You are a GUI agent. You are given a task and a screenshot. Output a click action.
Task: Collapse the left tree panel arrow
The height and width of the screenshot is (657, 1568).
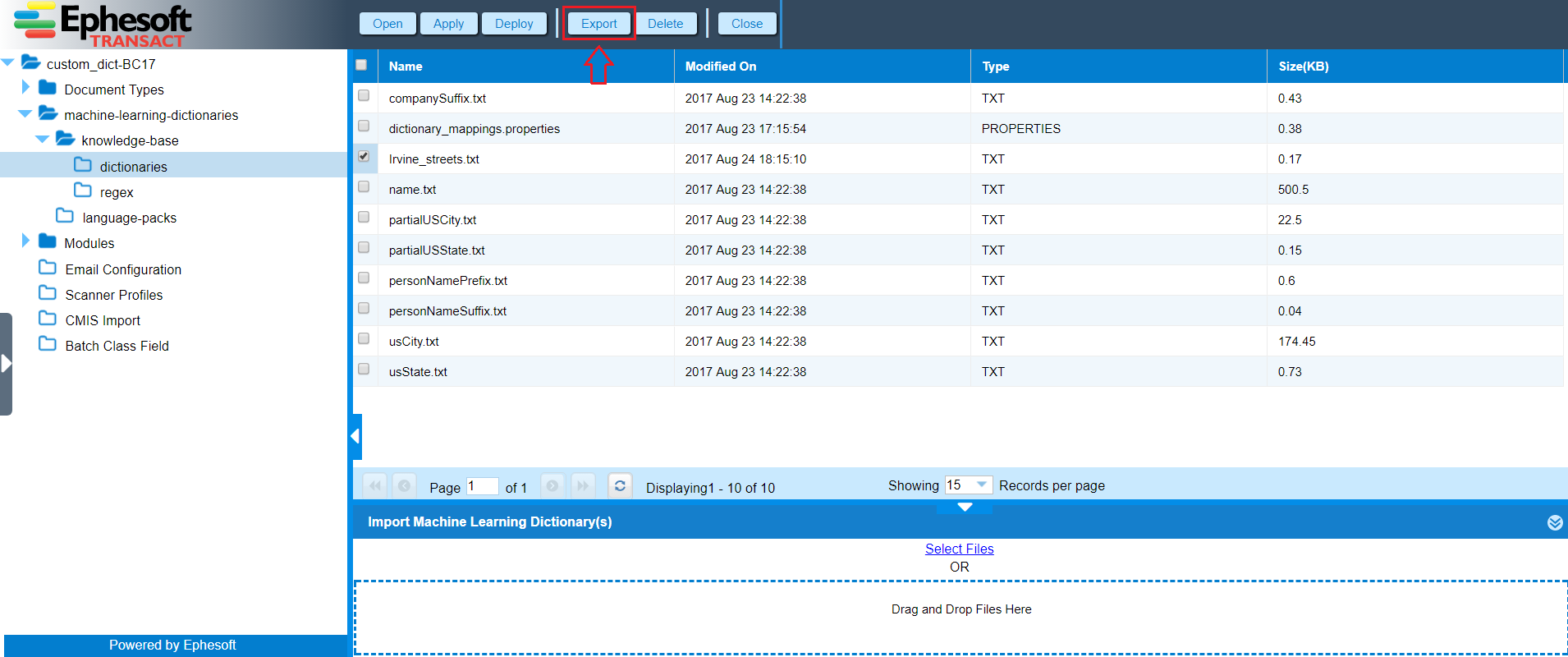click(x=356, y=436)
